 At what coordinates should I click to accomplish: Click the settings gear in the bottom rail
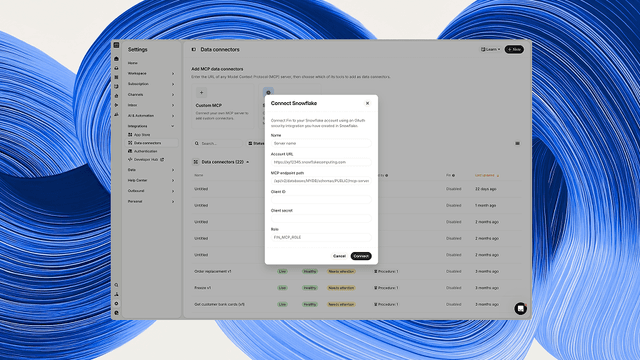pos(116,304)
